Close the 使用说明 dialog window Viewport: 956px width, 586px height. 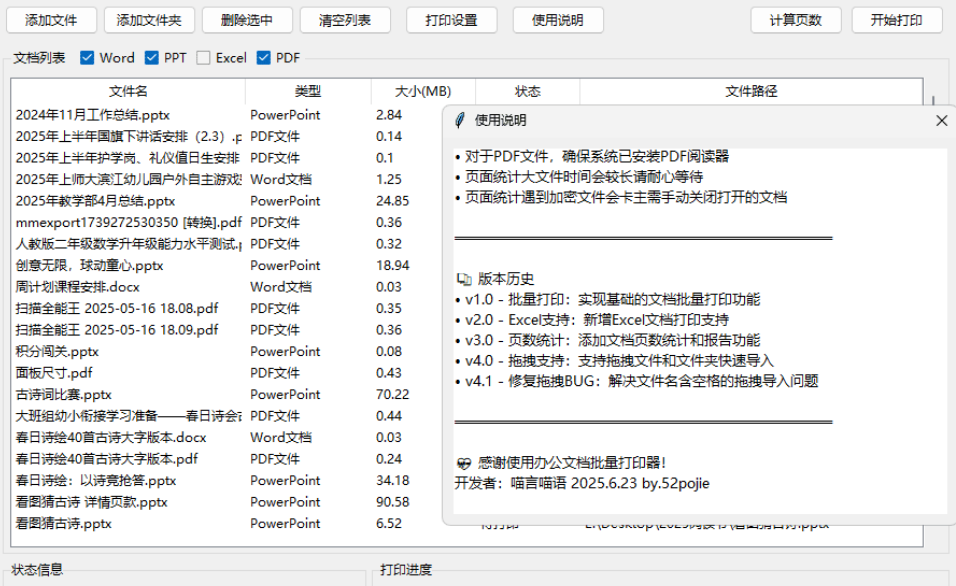click(941, 120)
